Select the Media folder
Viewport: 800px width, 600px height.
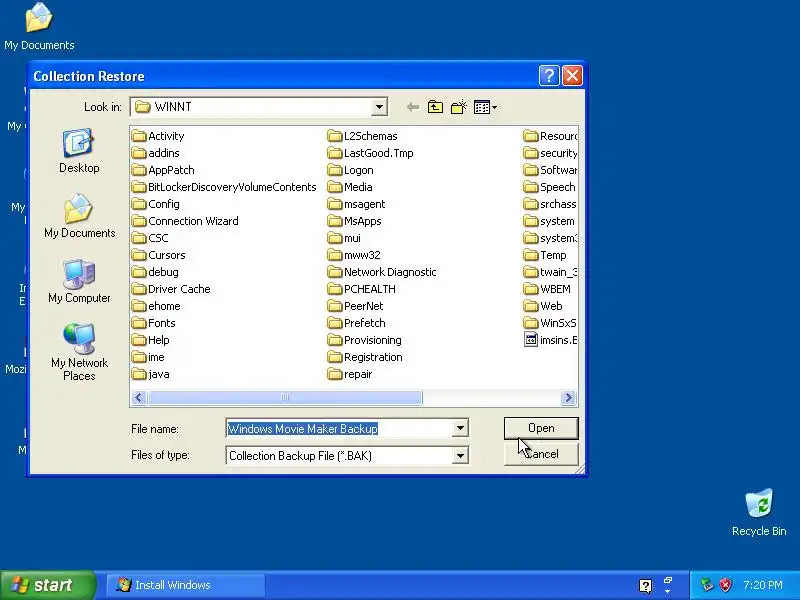tap(350, 187)
